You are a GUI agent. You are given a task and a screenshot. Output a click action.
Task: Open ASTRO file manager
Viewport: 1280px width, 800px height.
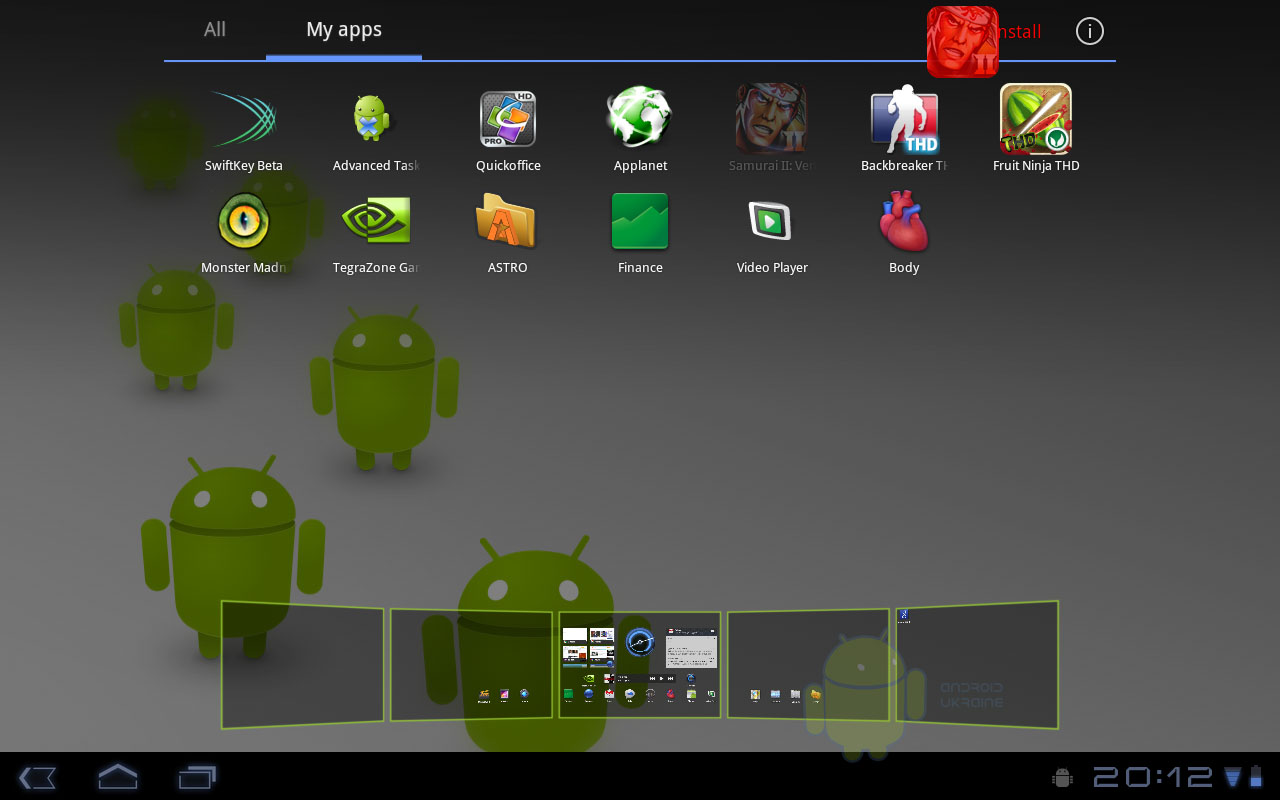coord(508,233)
